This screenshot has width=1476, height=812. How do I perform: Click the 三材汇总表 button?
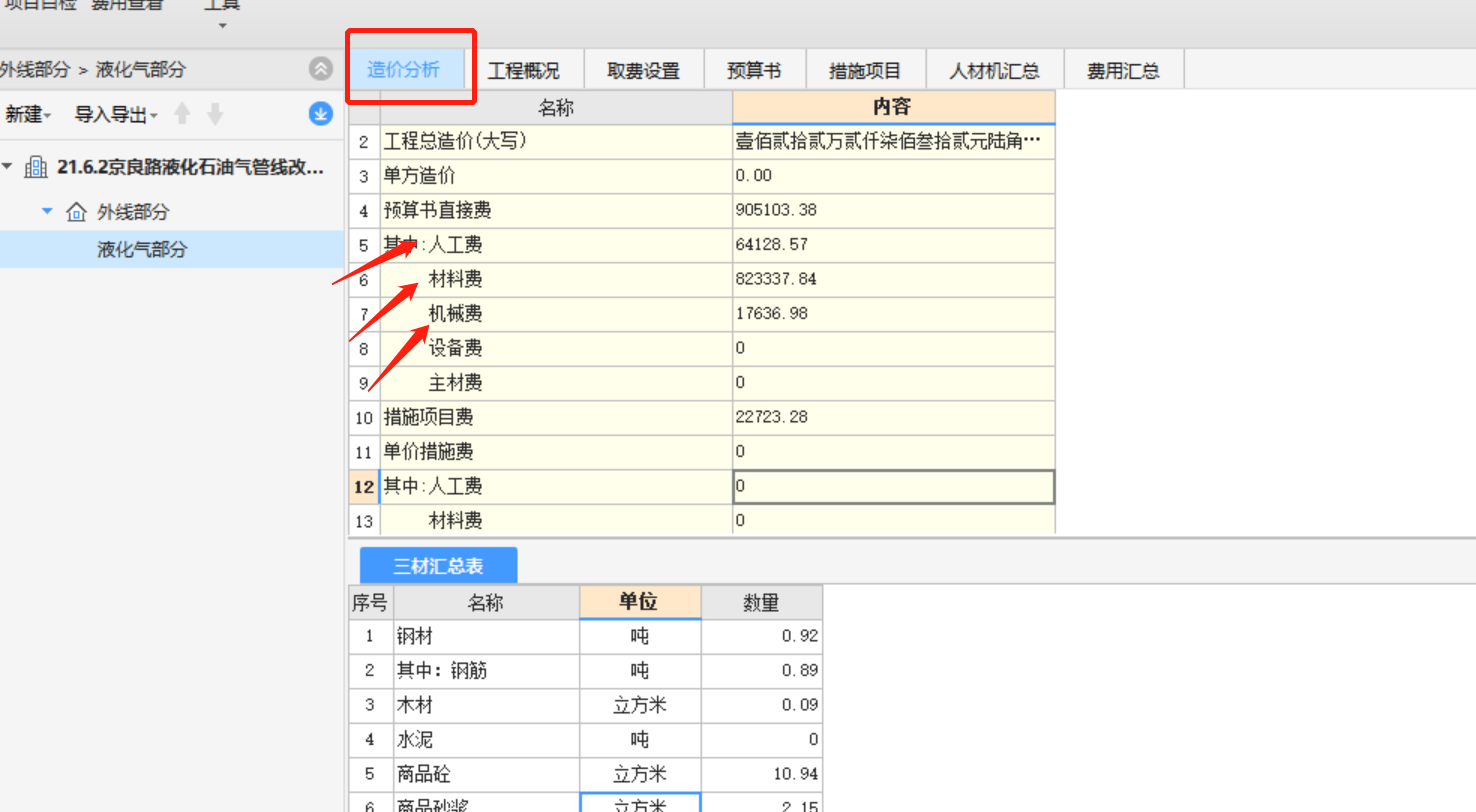438,565
